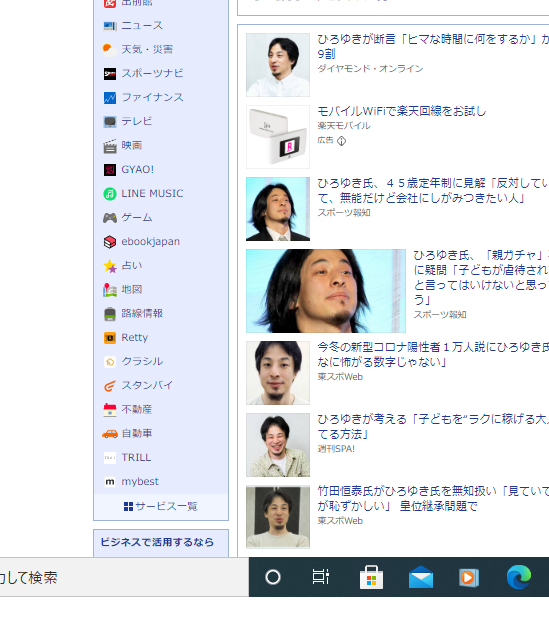Open the 「親ガチャ」 article headline
The width and height of the screenshot is (549, 641).
[481, 278]
